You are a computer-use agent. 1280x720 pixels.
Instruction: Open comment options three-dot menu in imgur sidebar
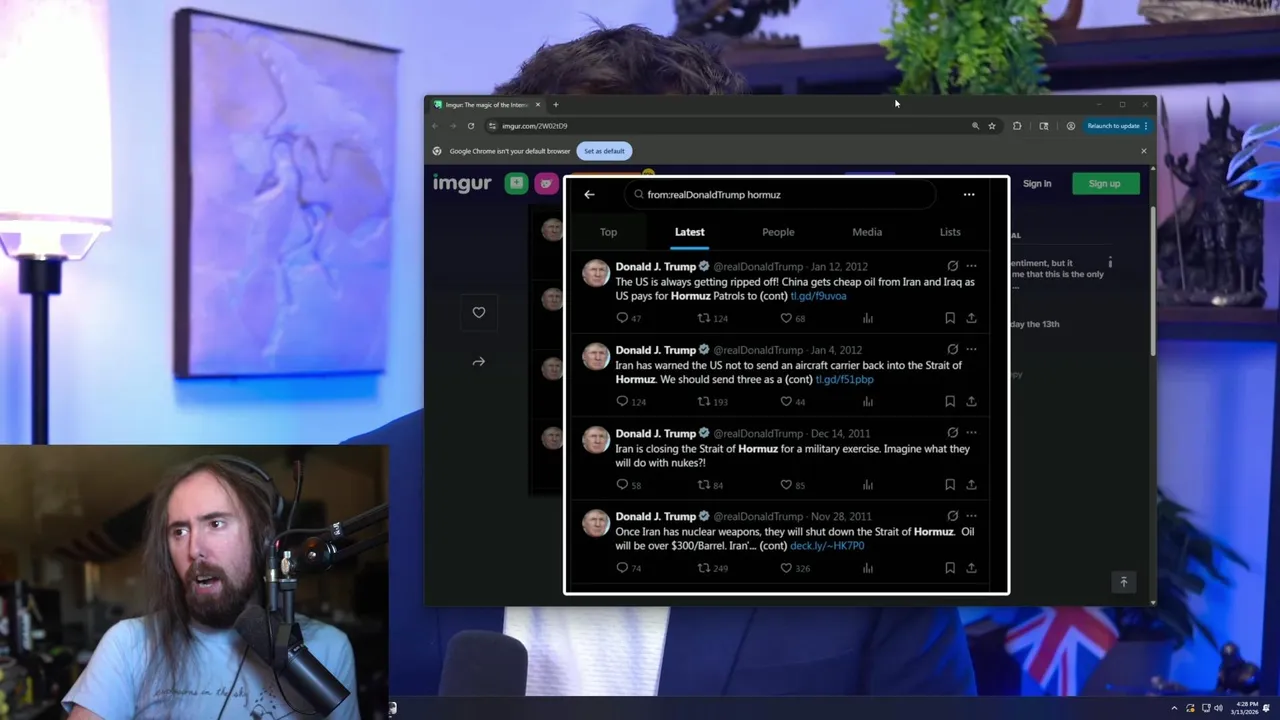click(1109, 264)
